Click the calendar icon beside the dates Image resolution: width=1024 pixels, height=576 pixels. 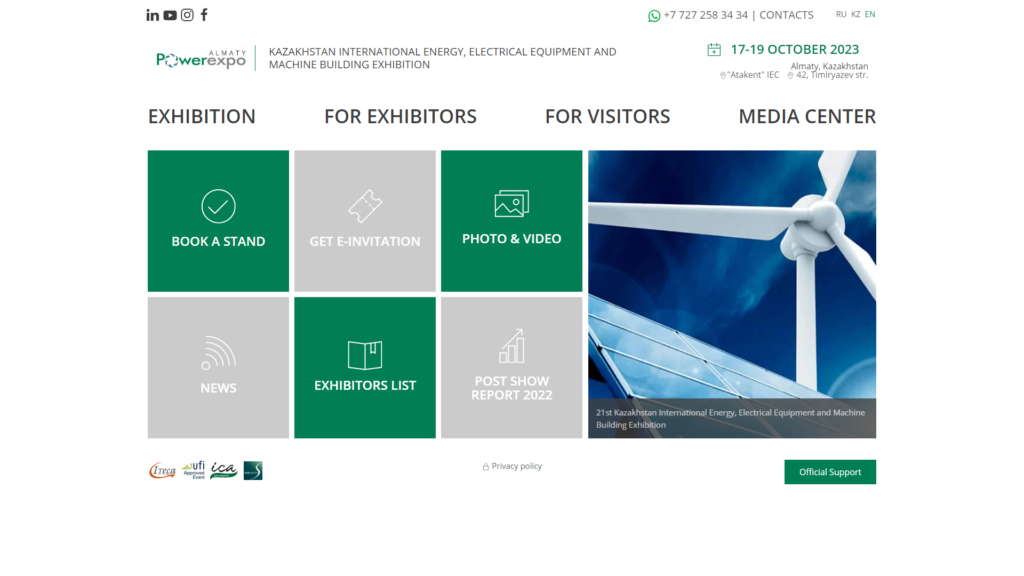(714, 49)
